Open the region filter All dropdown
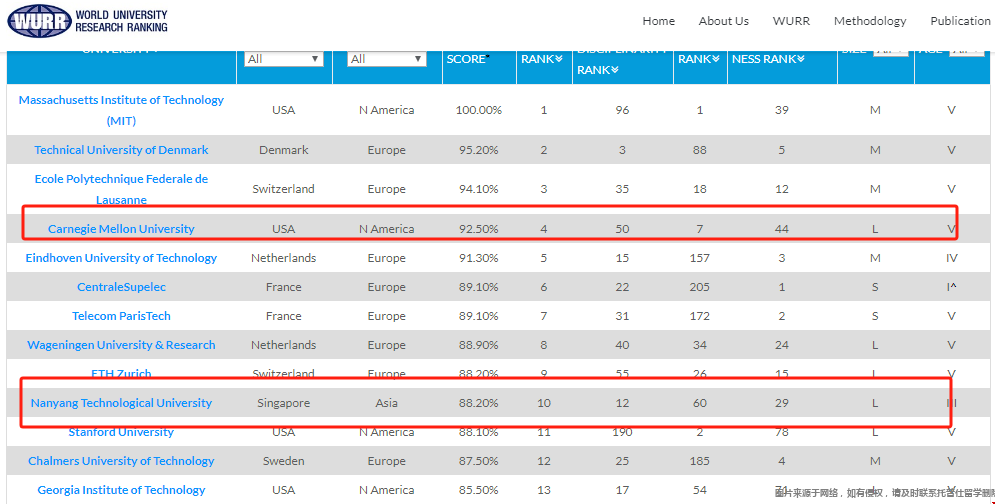995x504 pixels. [x=386, y=59]
